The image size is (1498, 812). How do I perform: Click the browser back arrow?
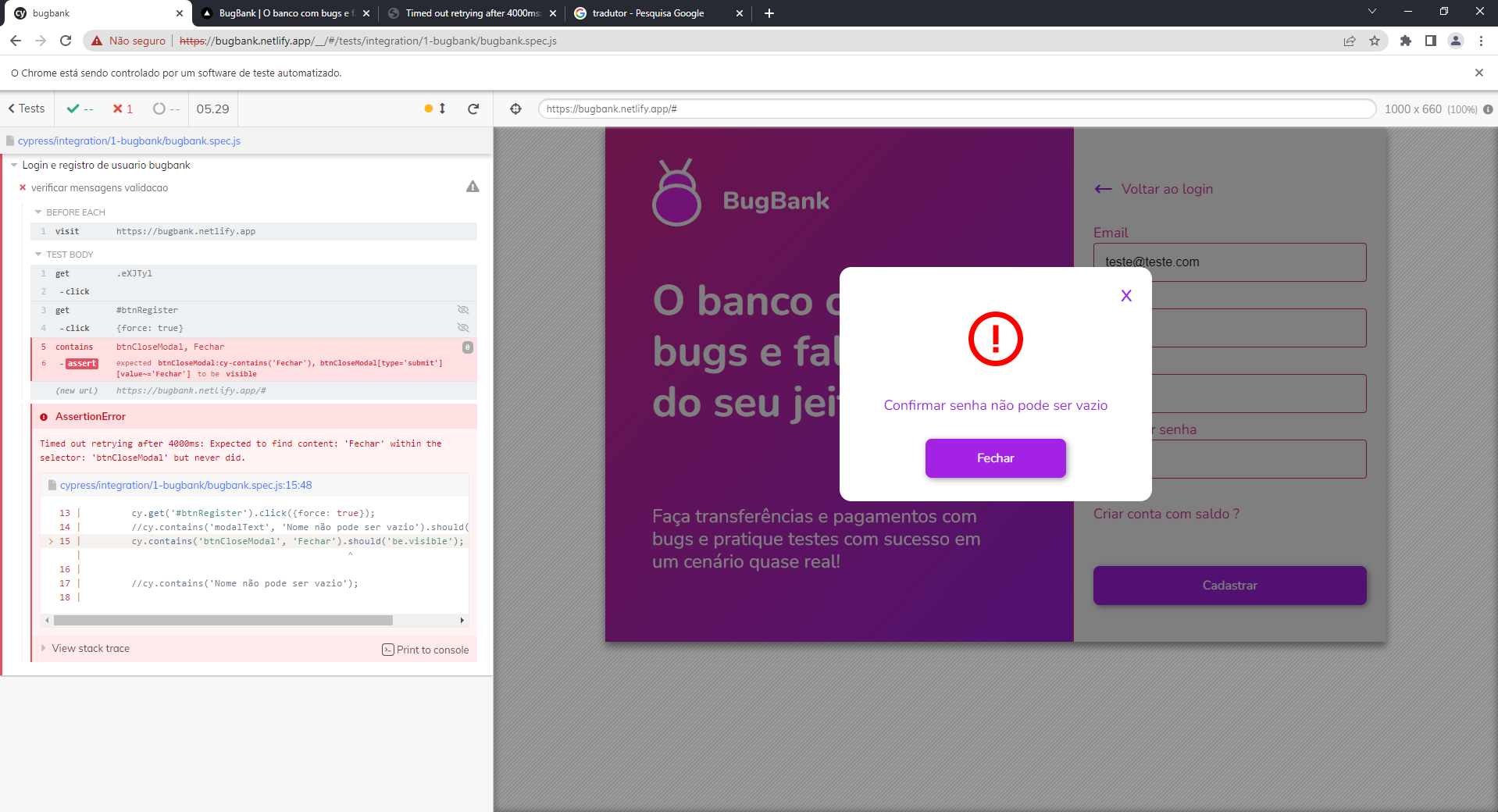(16, 41)
